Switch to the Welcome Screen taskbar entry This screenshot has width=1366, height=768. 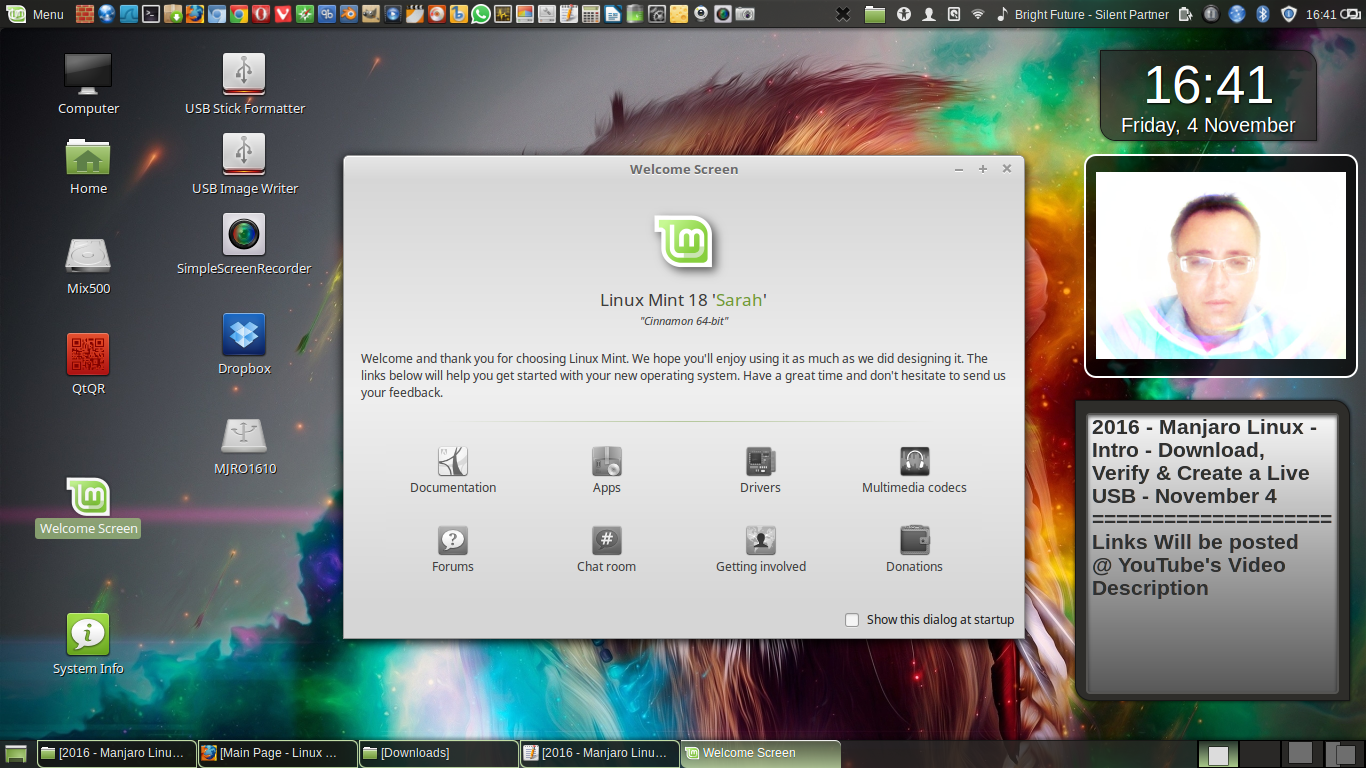click(x=760, y=753)
